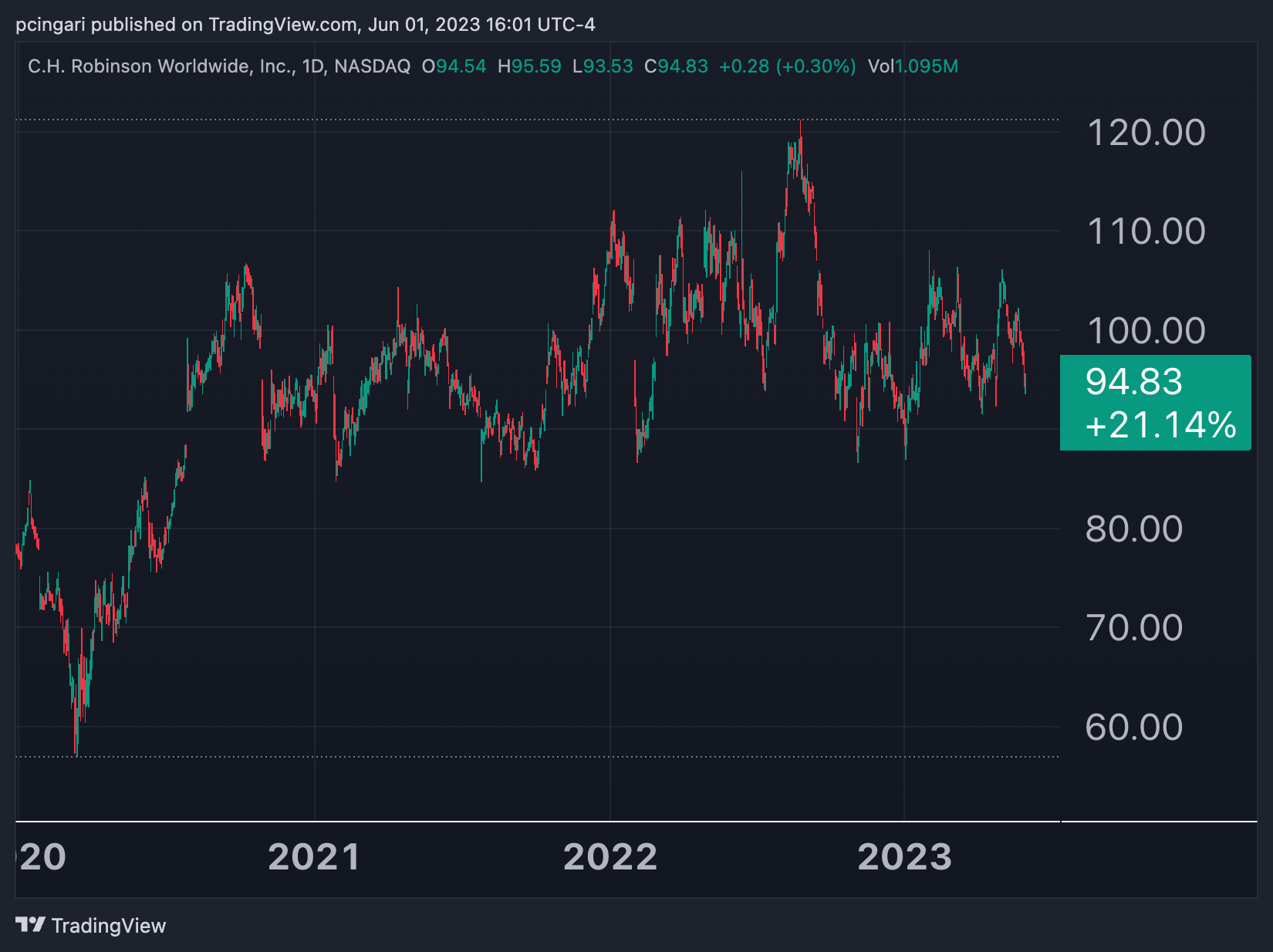Click the 100.00 price axis label
This screenshot has height=952, width=1273.
point(1146,331)
